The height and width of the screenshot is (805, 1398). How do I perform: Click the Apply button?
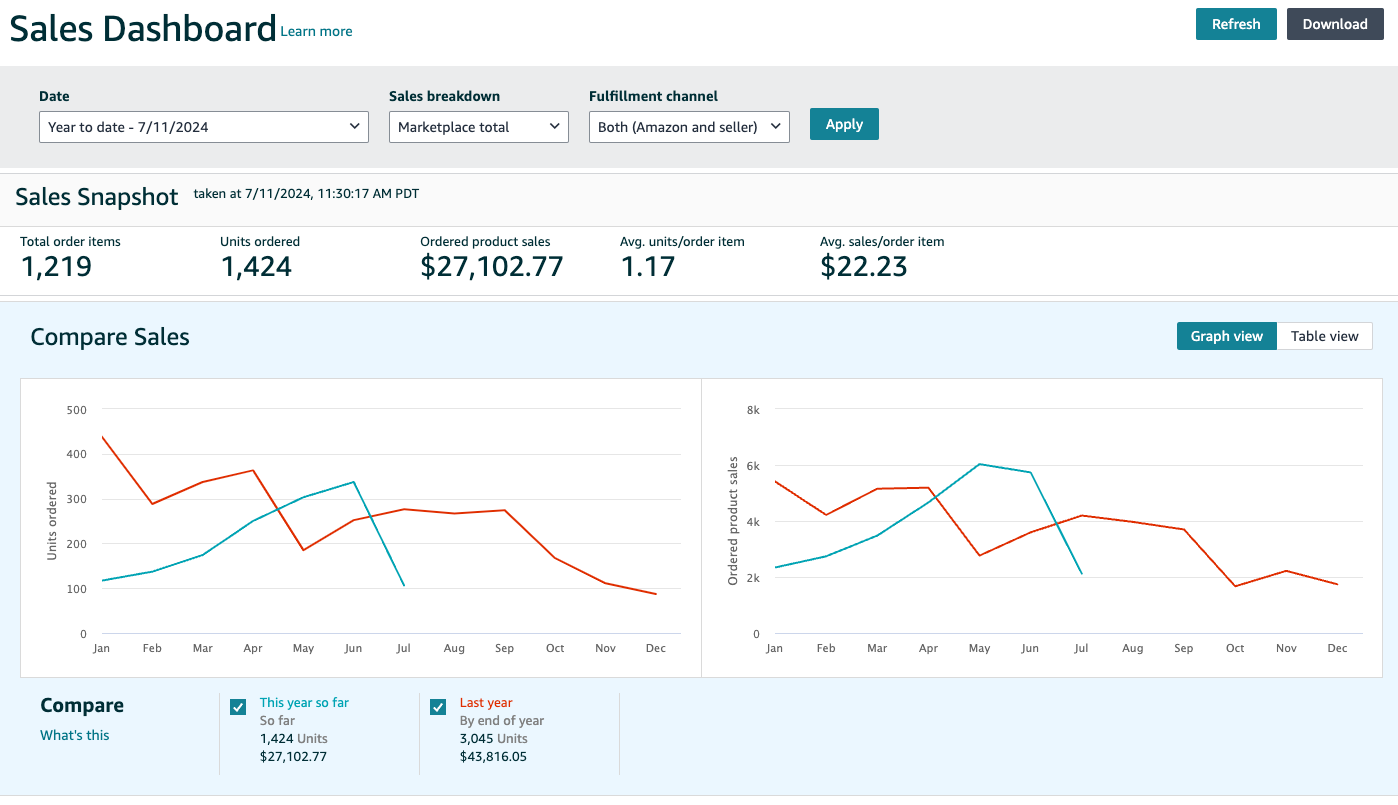pyautogui.click(x=844, y=124)
